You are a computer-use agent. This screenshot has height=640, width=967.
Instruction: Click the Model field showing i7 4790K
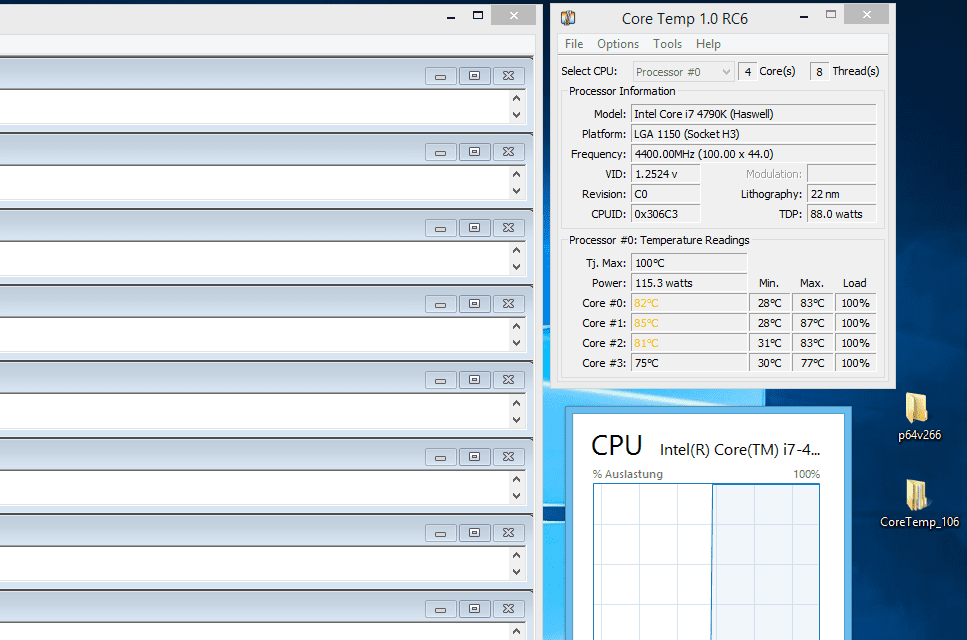(x=753, y=114)
